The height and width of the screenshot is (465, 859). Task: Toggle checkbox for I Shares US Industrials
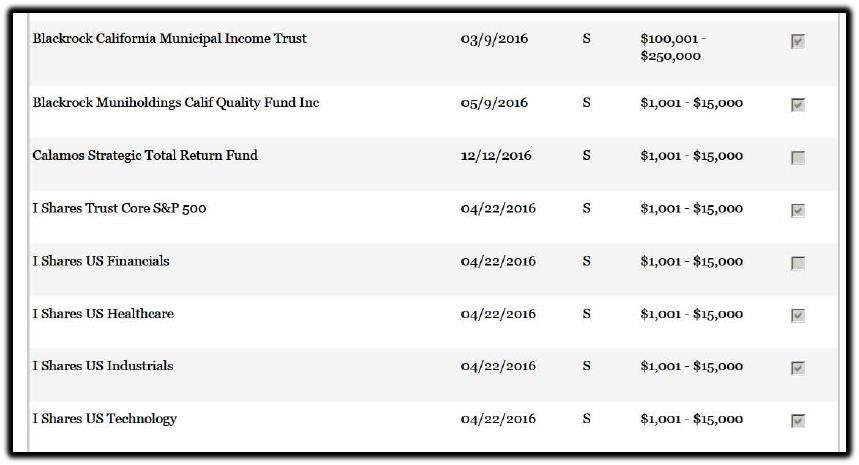[x=798, y=368]
